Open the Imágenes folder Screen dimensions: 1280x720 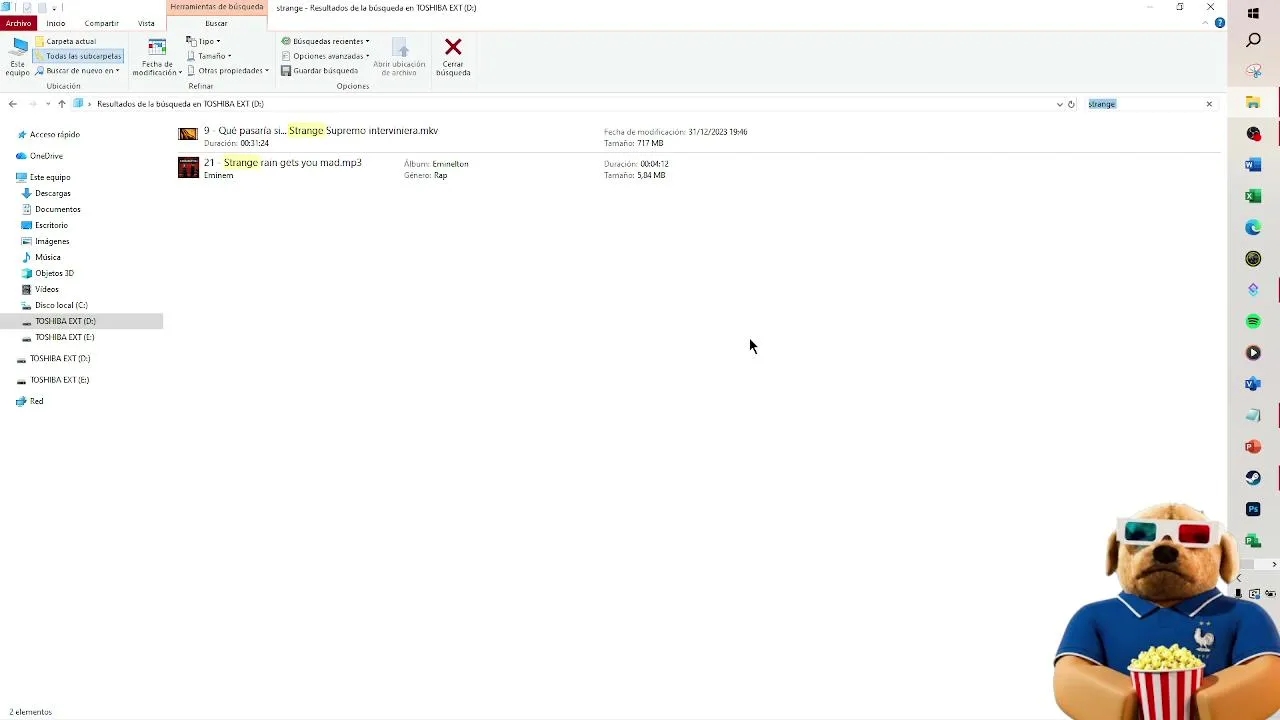pyautogui.click(x=52, y=241)
